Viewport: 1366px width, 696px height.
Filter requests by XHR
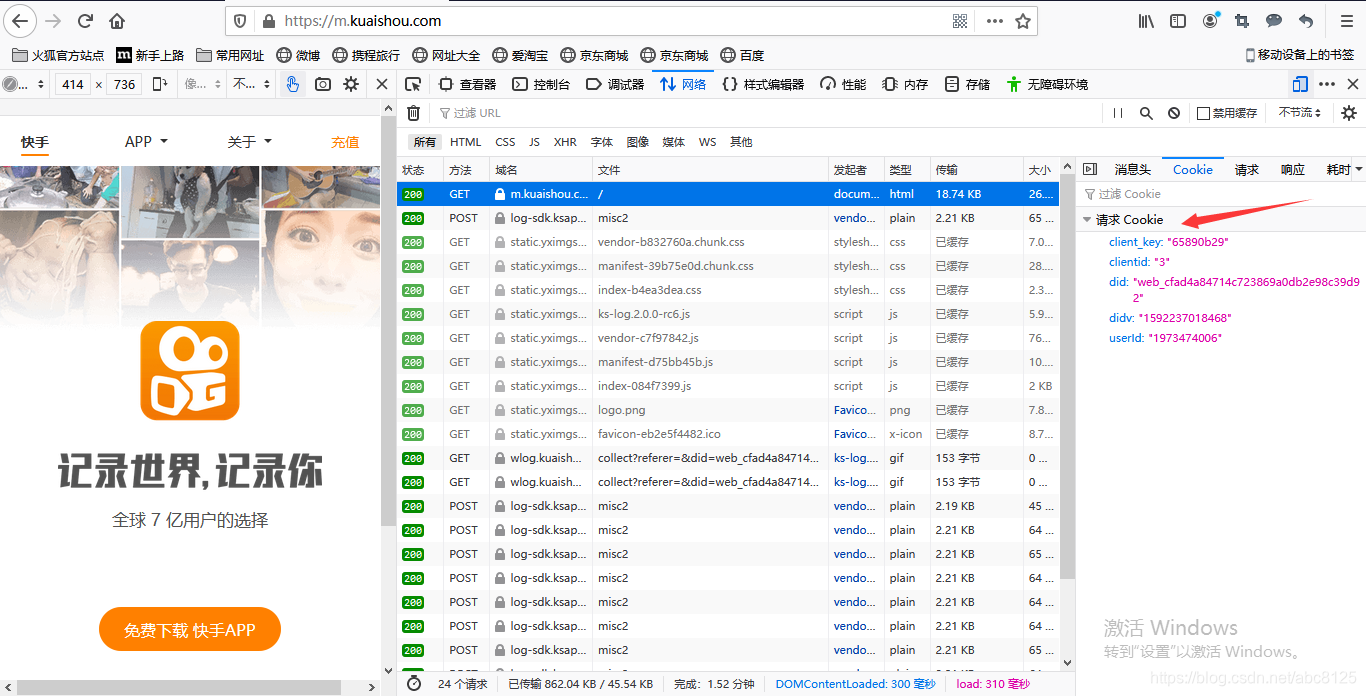coord(565,142)
